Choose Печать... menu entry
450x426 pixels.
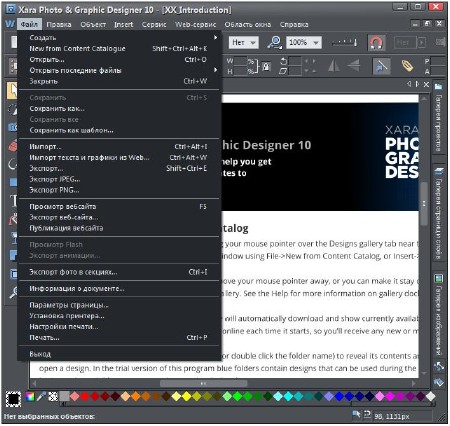[118, 337]
